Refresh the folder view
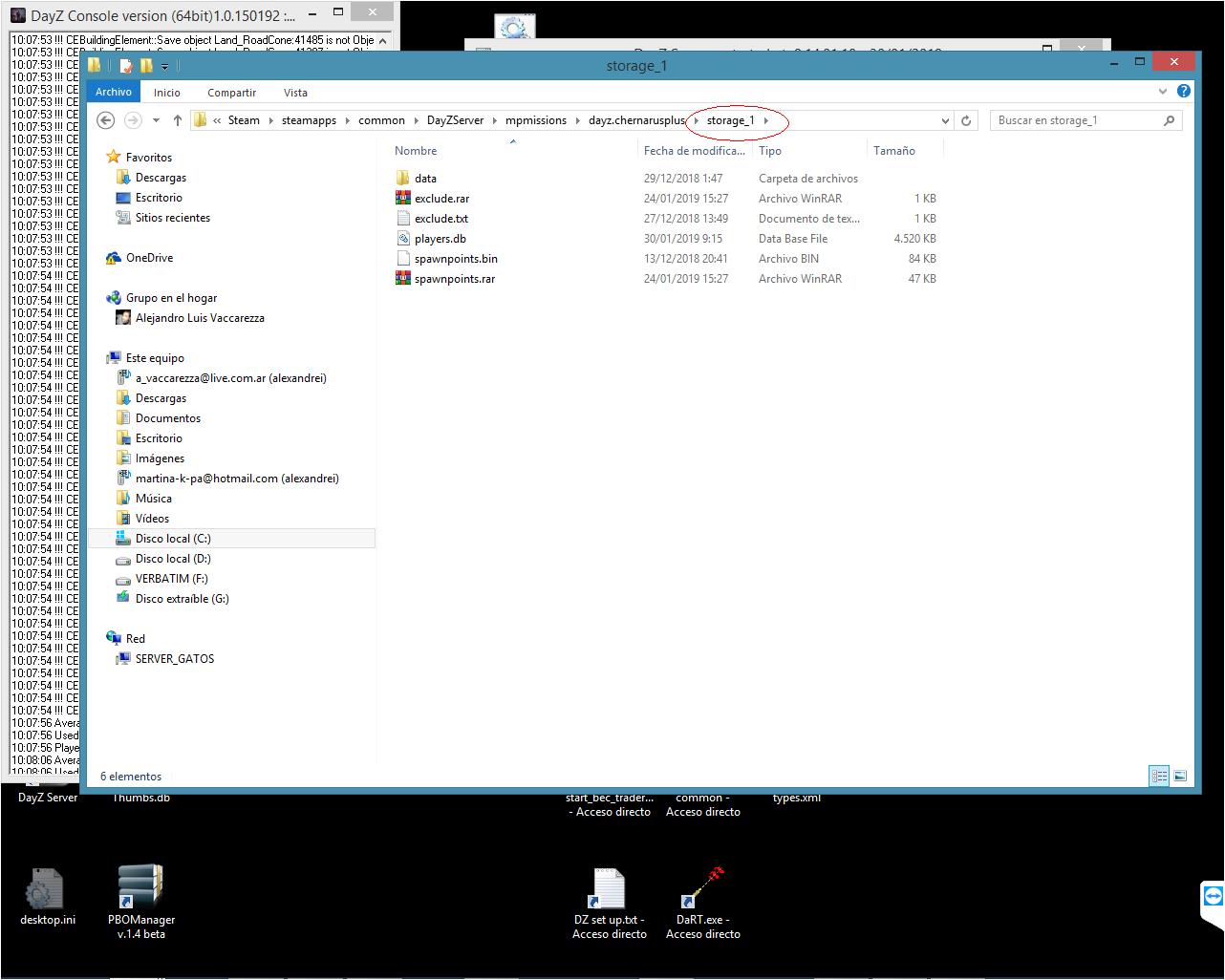The width and height of the screenshot is (1225, 980). click(x=966, y=120)
